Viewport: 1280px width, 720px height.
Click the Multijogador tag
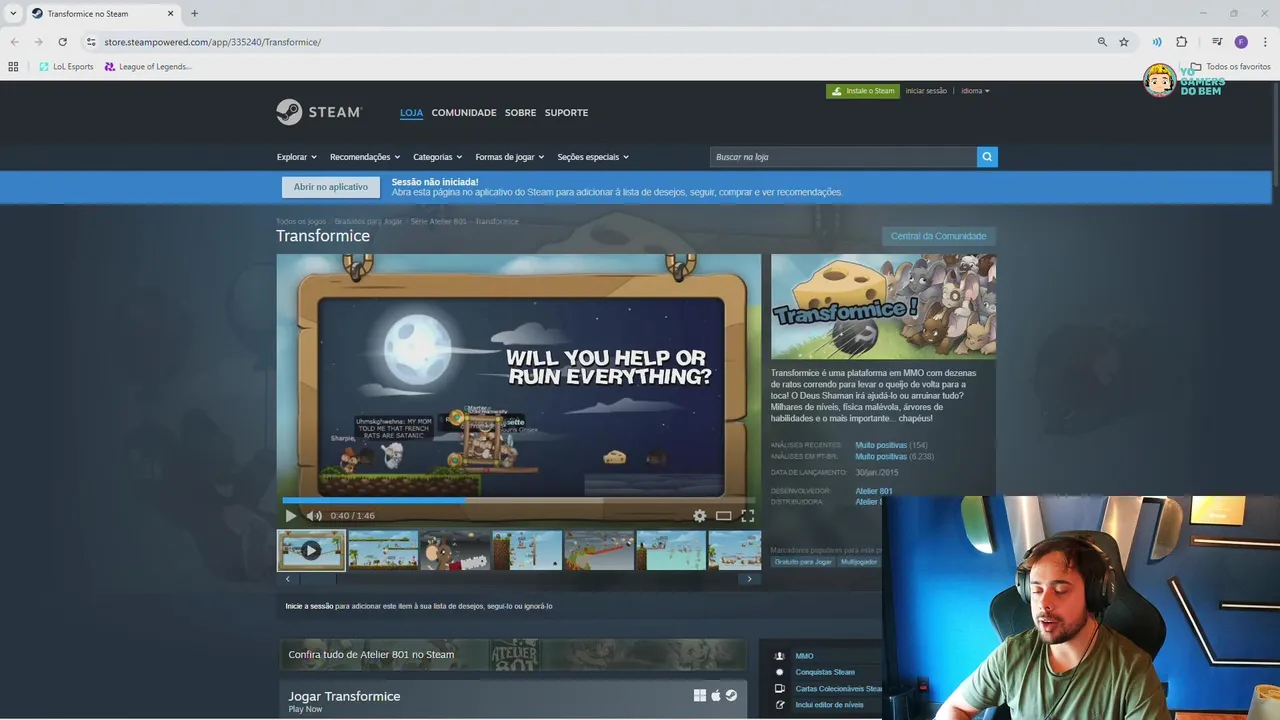coord(859,562)
